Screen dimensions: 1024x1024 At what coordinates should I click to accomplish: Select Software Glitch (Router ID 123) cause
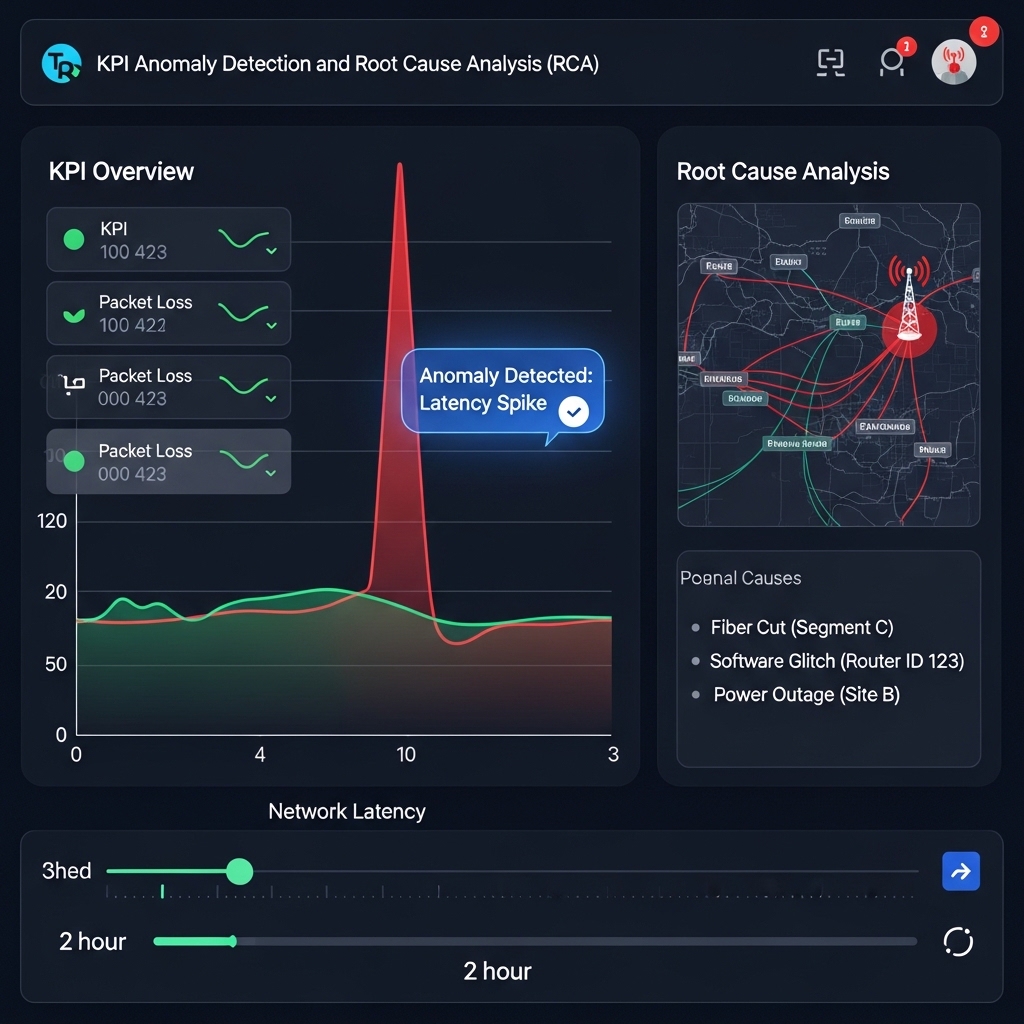pyautogui.click(x=836, y=661)
